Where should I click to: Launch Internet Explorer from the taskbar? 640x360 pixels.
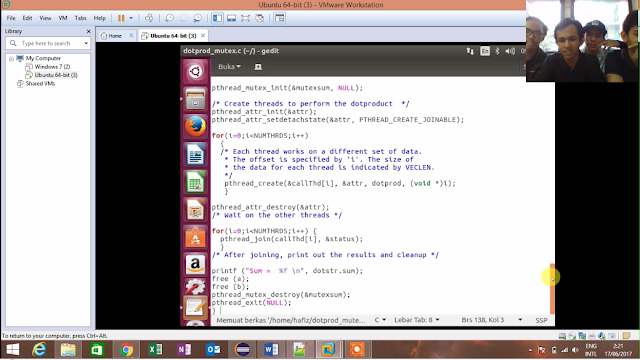click(x=39, y=350)
